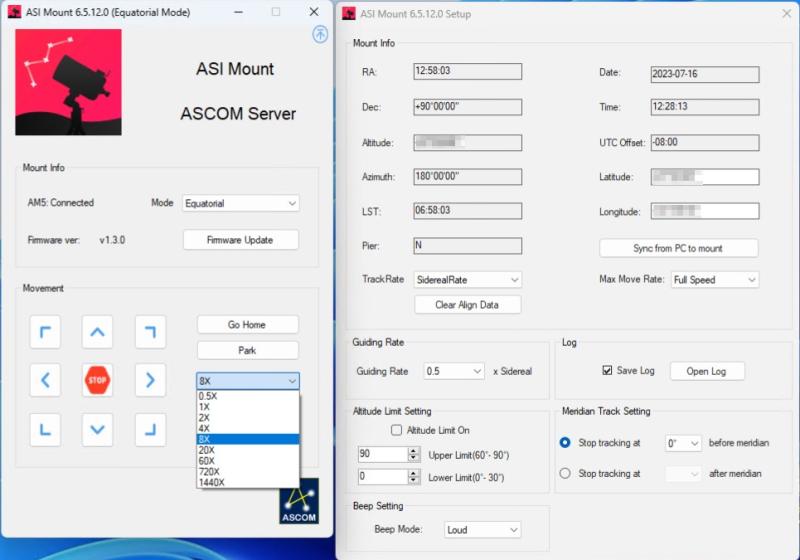Image resolution: width=800 pixels, height=560 pixels.
Task: Click the RA value field
Action: (467, 71)
